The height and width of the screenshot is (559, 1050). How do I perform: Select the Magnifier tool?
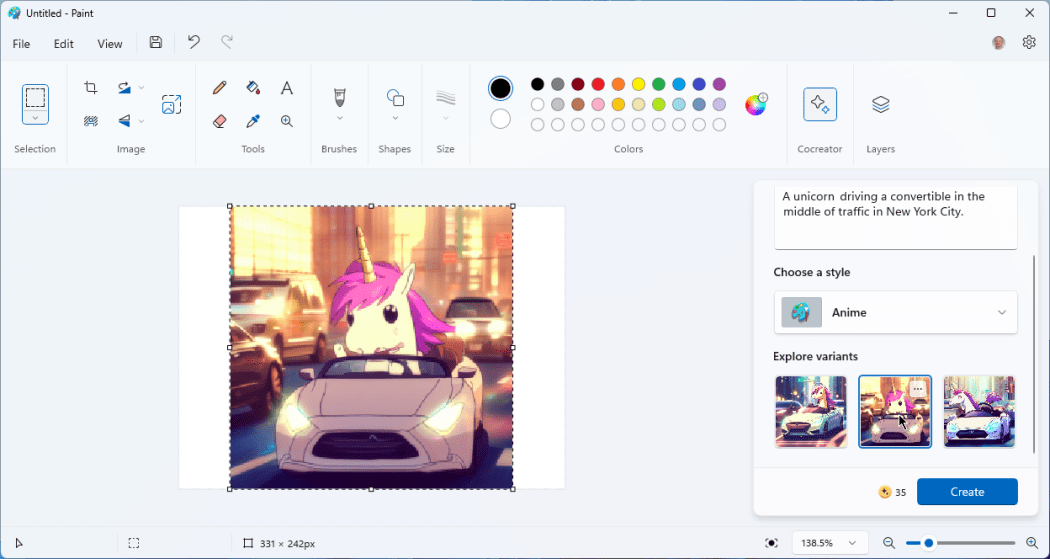coord(286,121)
